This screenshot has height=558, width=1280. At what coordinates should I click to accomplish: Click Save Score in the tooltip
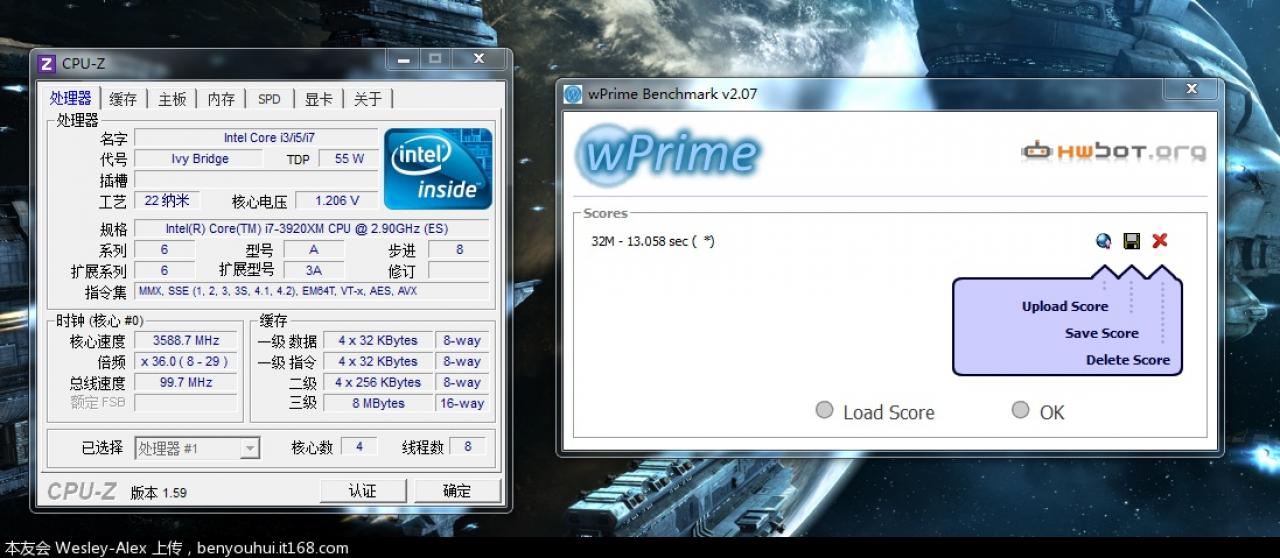[1101, 333]
